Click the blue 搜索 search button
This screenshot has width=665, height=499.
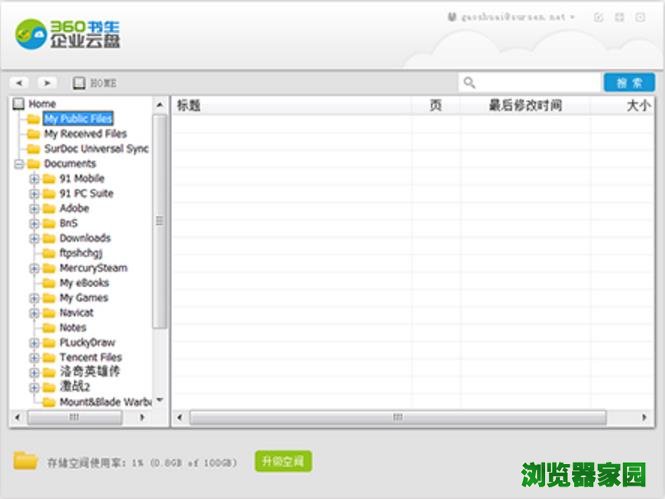[629, 83]
